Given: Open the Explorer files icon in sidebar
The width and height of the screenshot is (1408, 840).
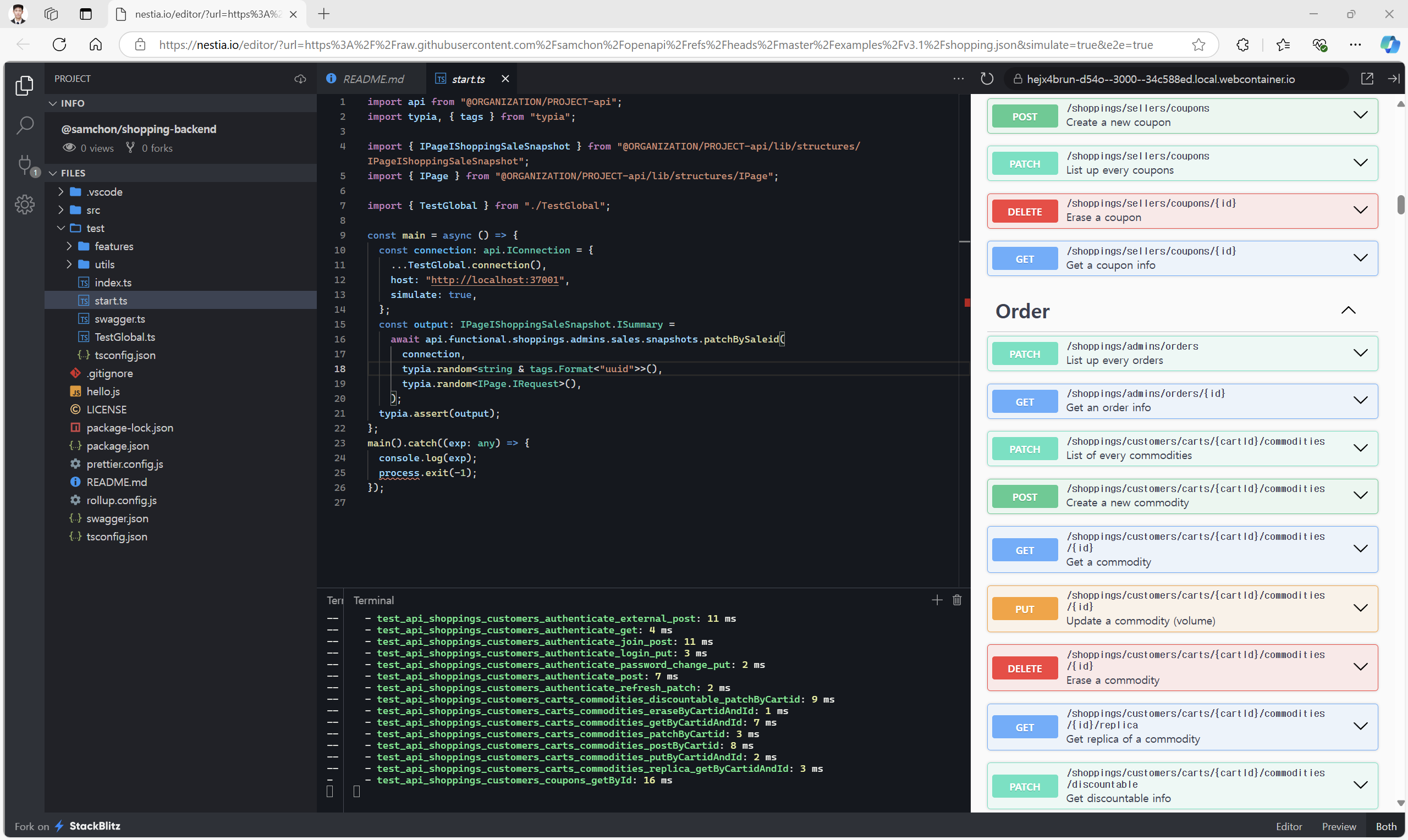Looking at the screenshot, I should 24,86.
